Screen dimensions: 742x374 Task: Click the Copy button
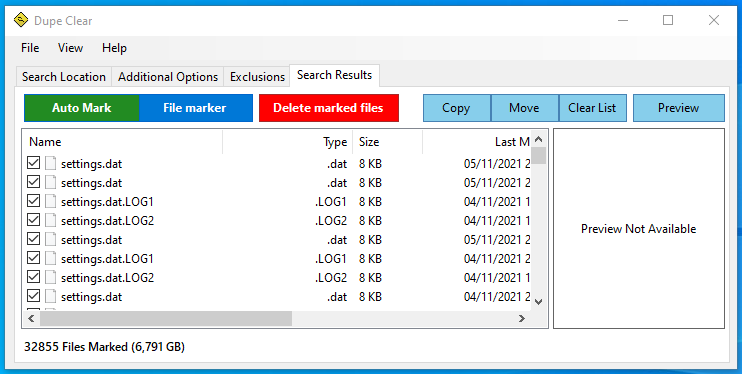click(x=456, y=108)
